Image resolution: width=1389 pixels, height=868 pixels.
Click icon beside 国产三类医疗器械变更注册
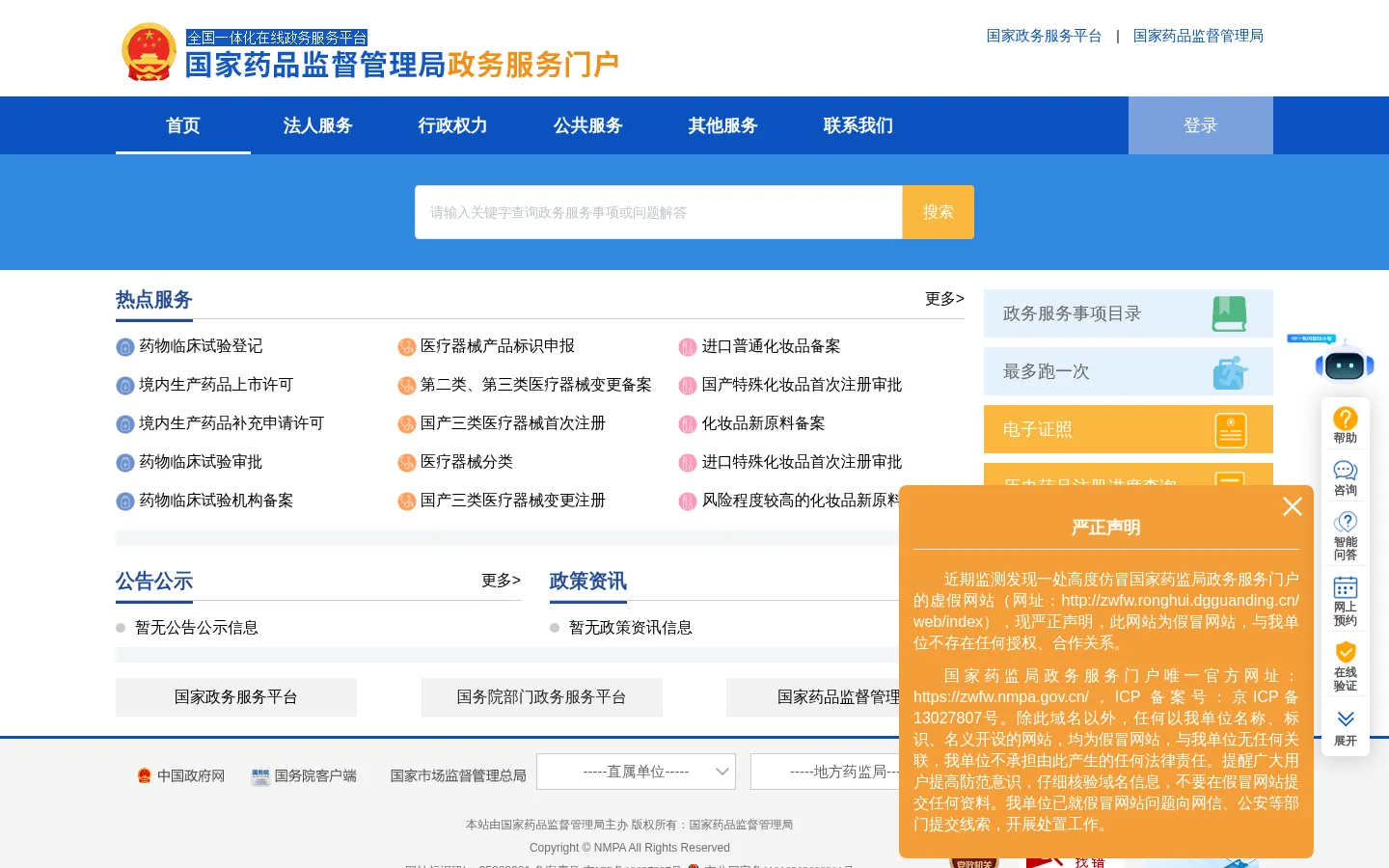coord(407,502)
